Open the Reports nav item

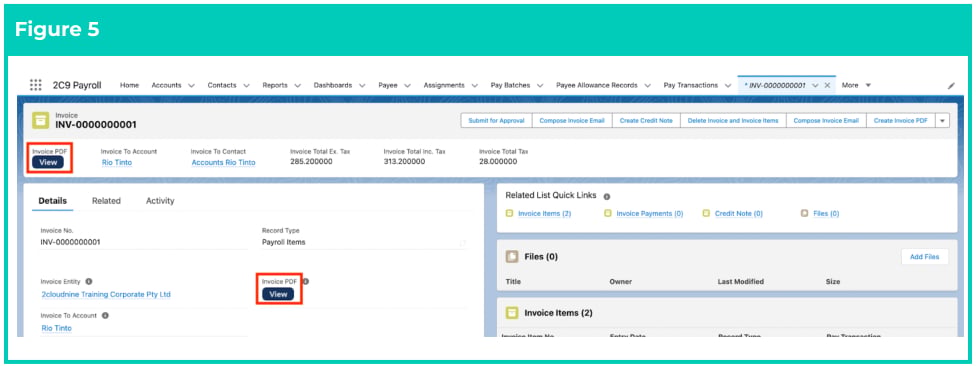tap(274, 85)
